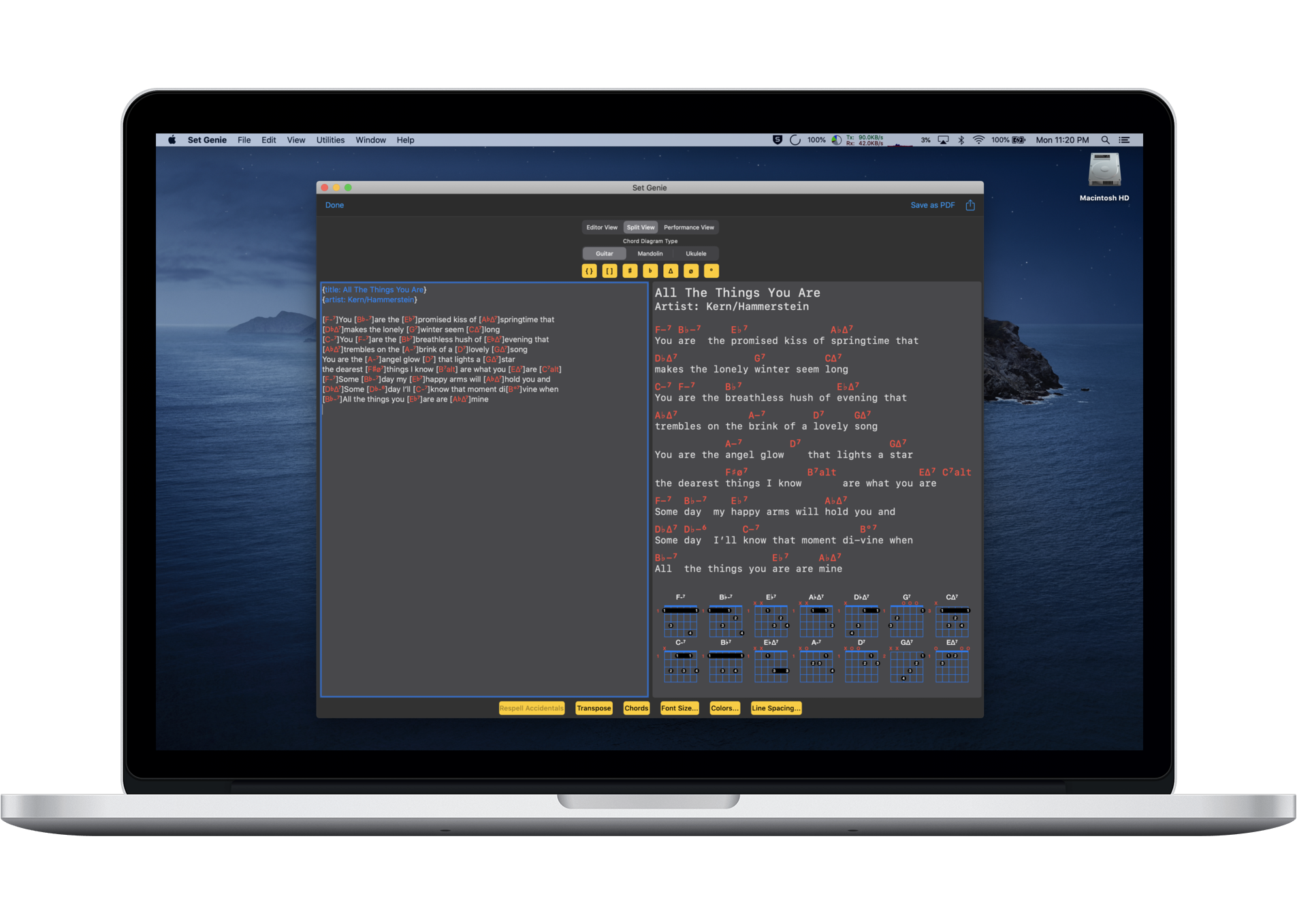
Task: Click empty area of chord text editor
Action: [x=483, y=552]
